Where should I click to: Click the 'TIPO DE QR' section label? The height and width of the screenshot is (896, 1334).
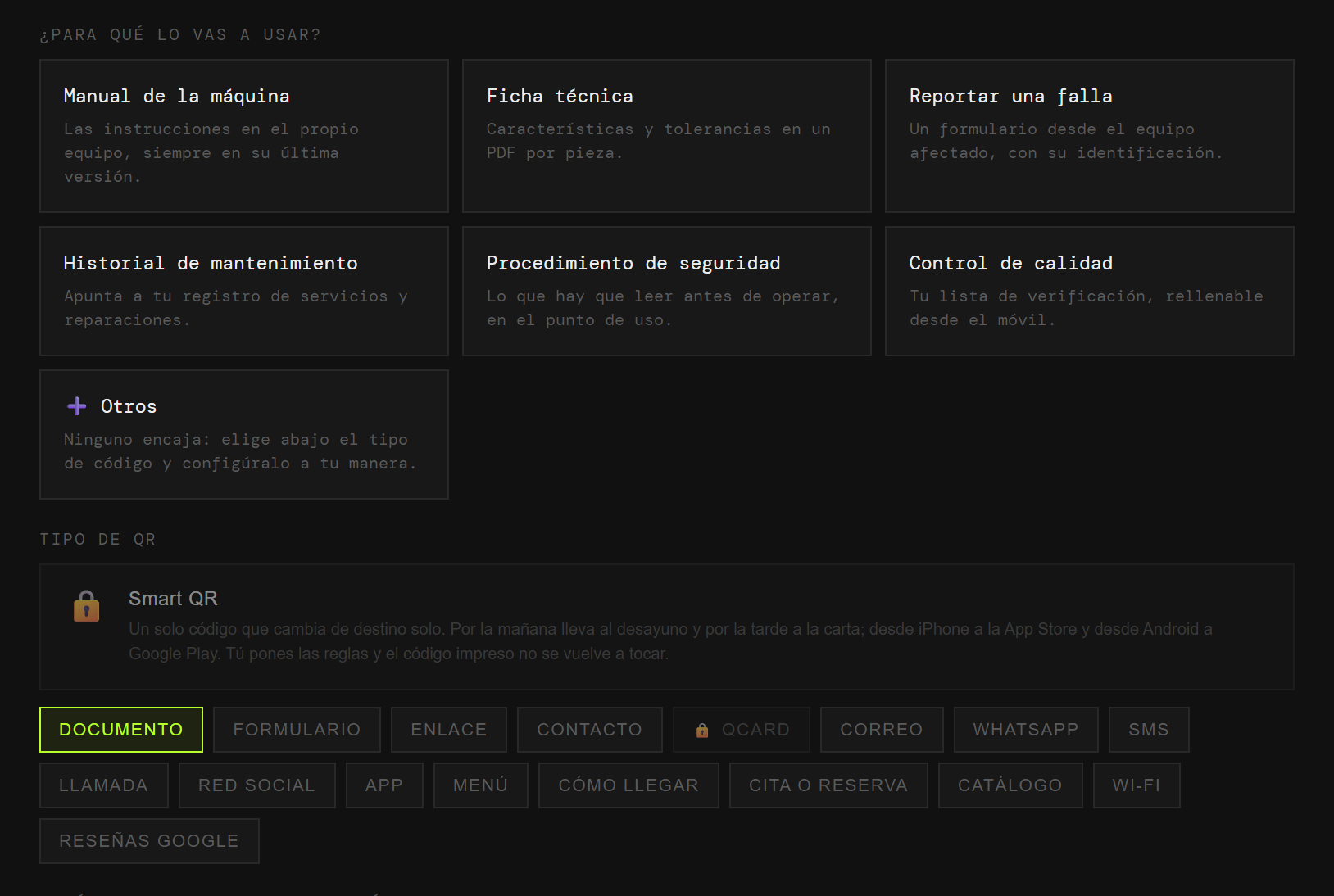[x=98, y=540]
